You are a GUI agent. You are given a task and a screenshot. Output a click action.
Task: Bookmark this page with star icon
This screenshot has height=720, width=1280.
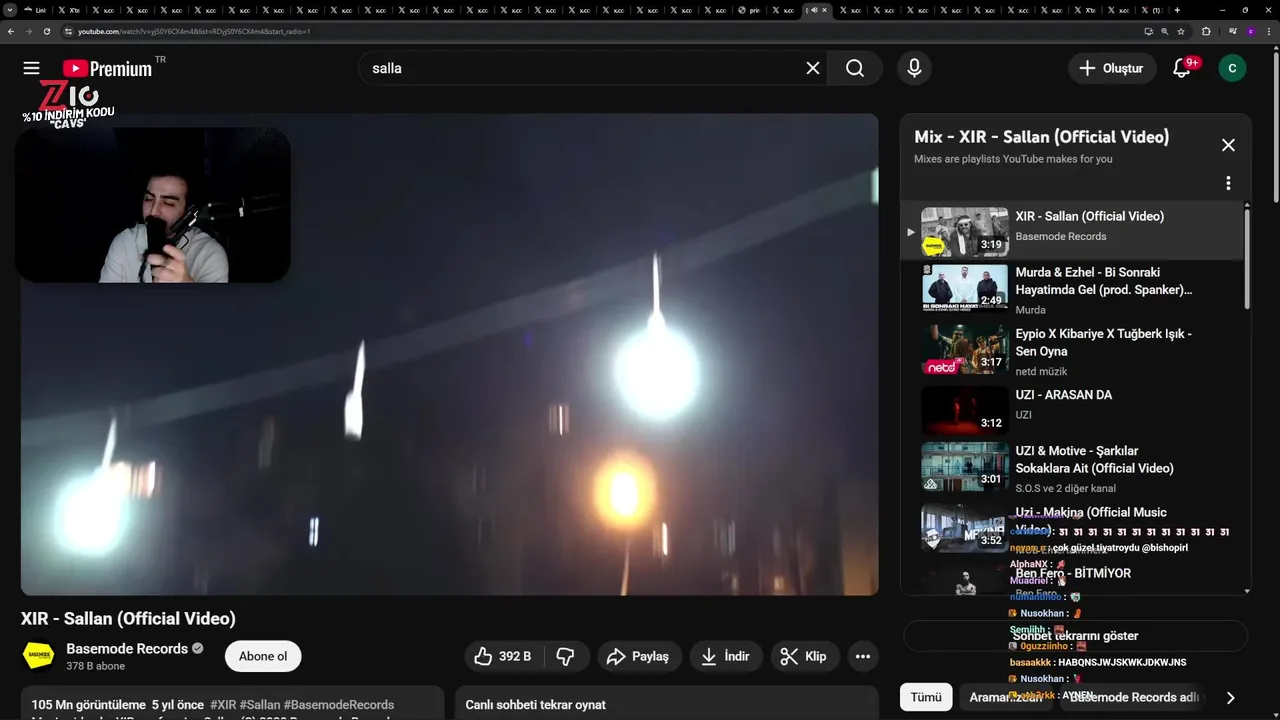click(1181, 31)
